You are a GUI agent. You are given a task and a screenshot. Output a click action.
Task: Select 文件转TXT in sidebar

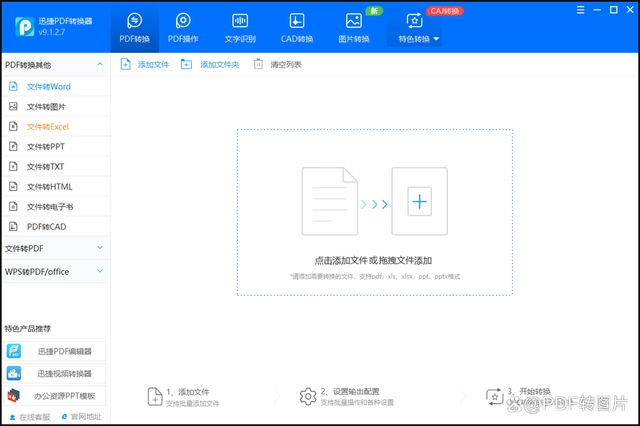click(56, 166)
